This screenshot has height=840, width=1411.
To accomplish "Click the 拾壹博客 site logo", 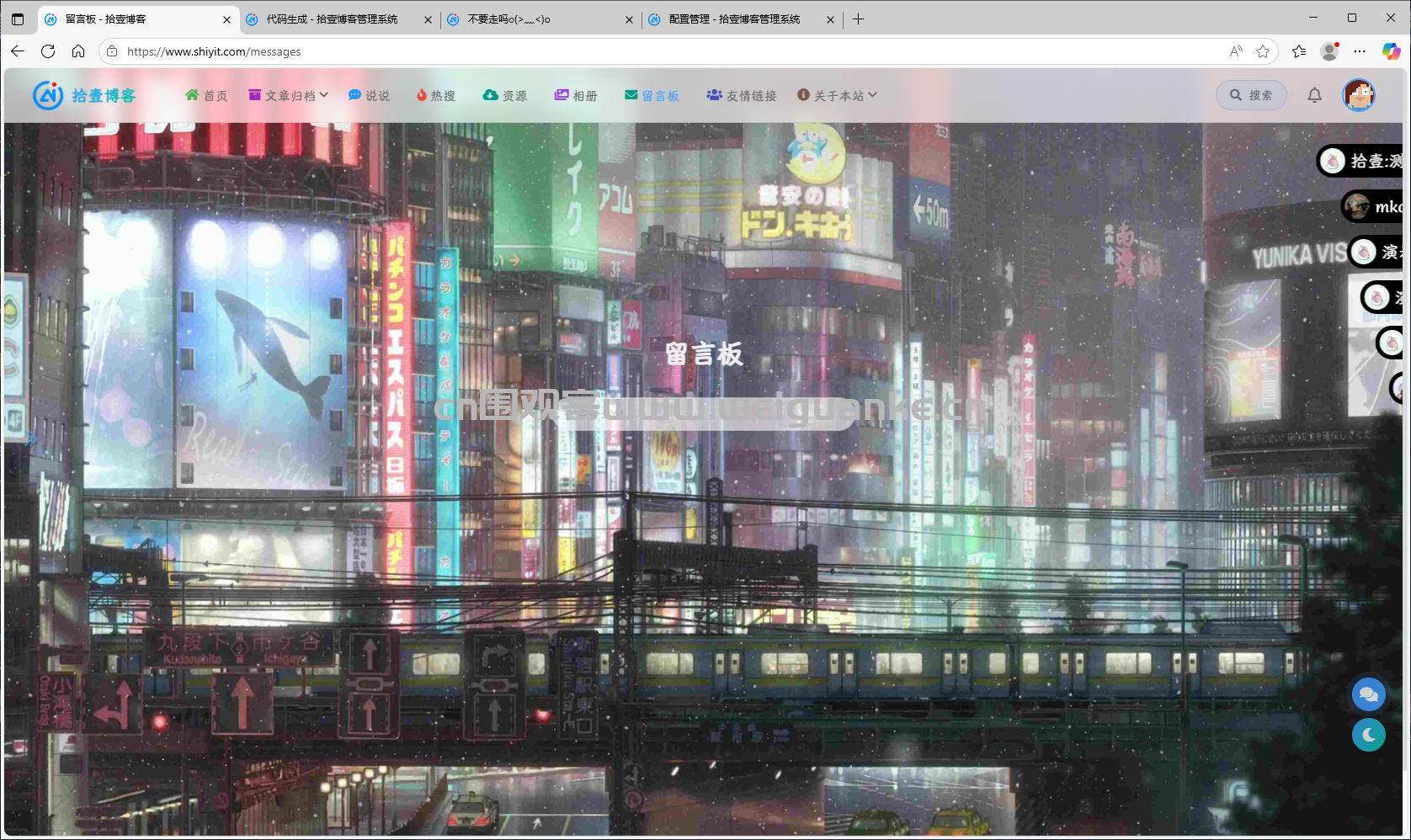I will click(x=84, y=95).
